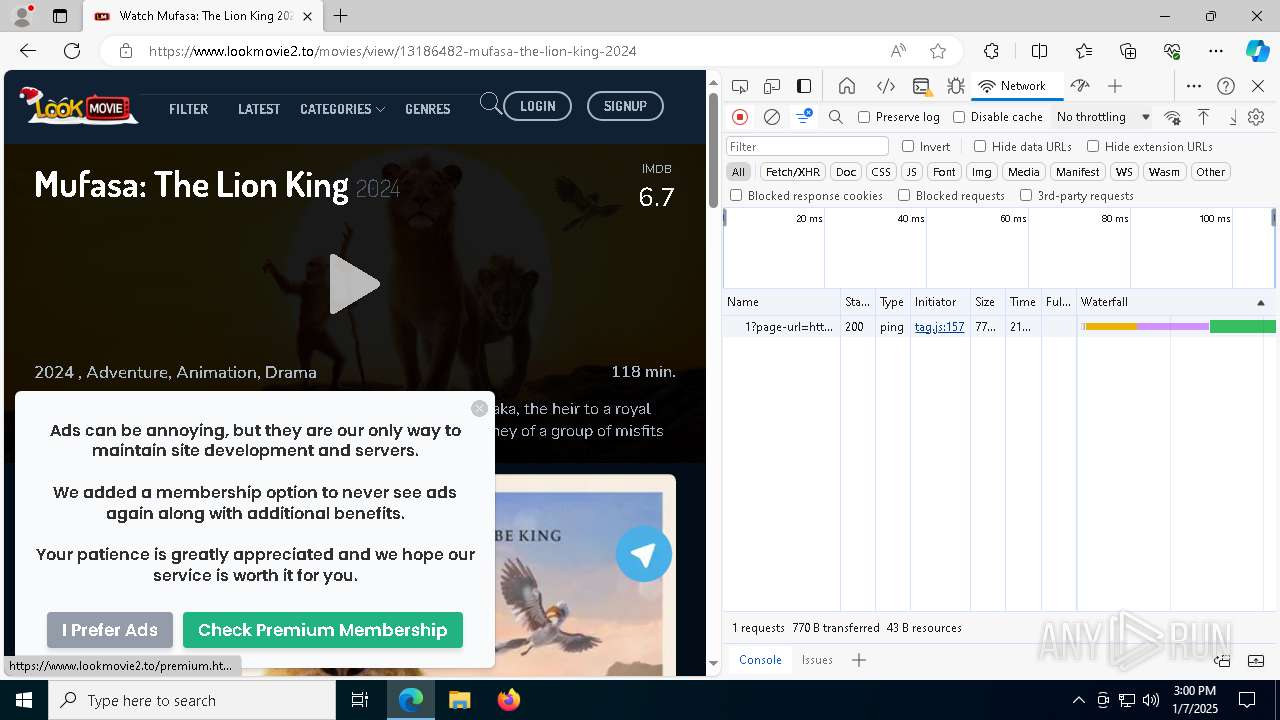Stop recording network log red button

(x=740, y=117)
